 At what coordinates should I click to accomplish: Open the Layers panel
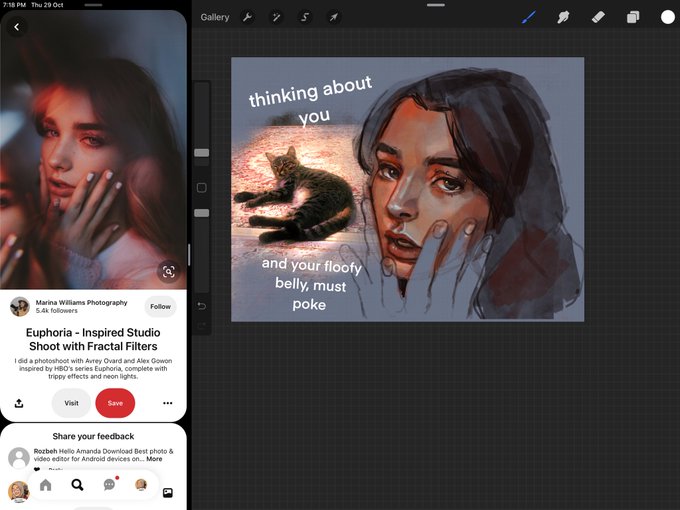[633, 17]
